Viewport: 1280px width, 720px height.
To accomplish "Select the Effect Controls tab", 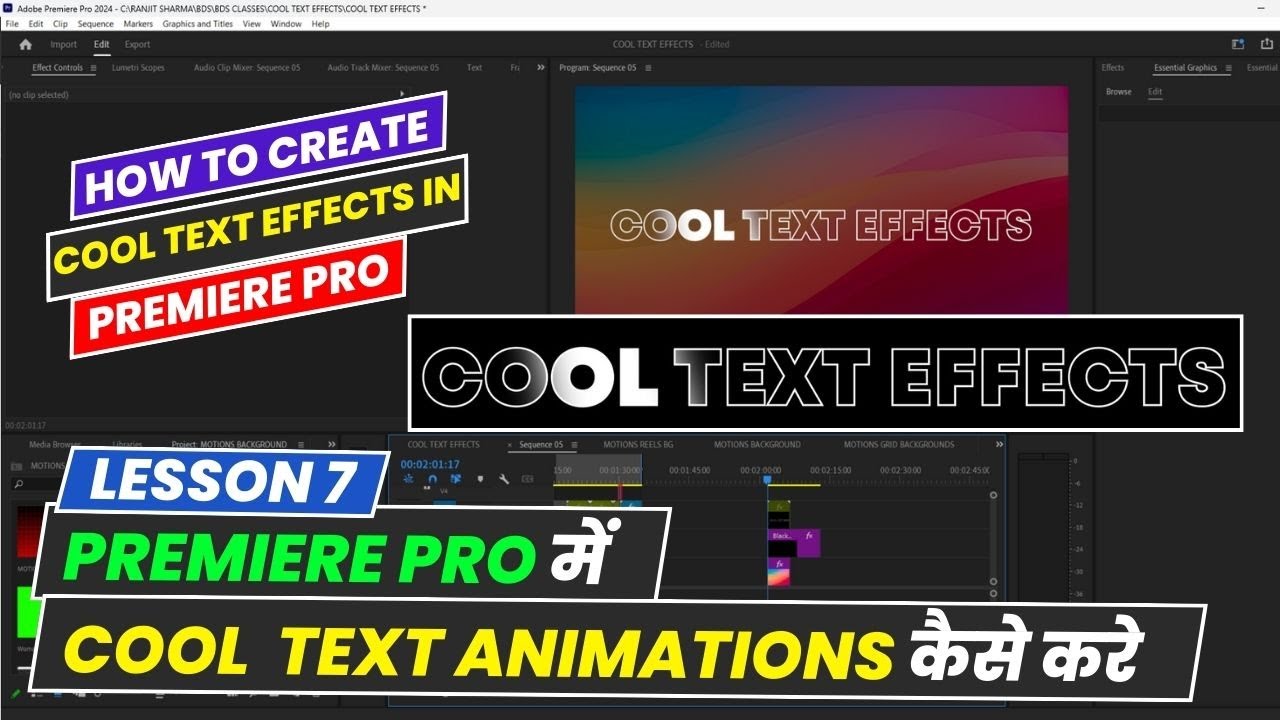I will tap(57, 68).
